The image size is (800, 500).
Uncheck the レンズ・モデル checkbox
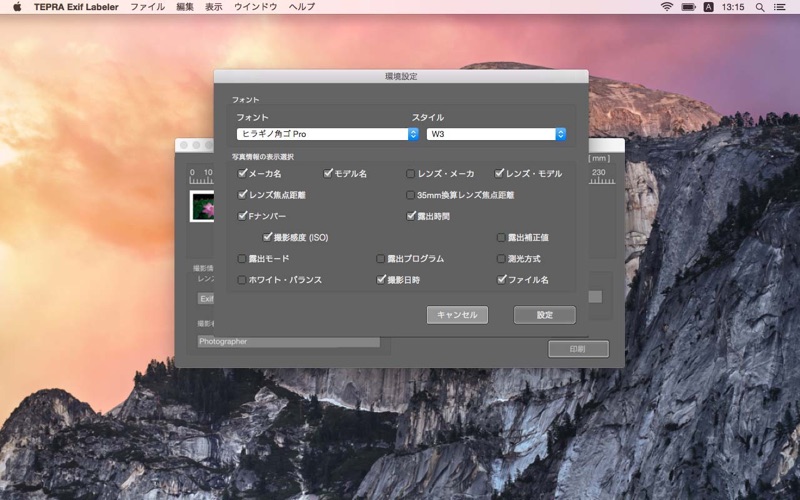[x=499, y=173]
